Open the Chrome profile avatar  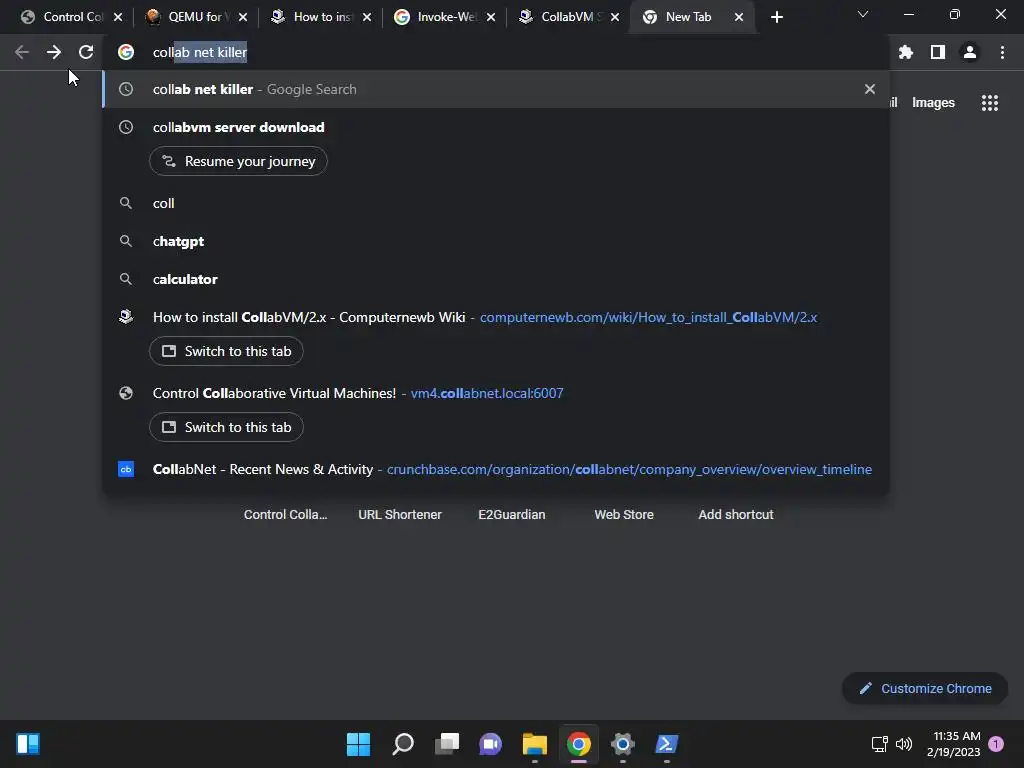pyautogui.click(x=970, y=52)
